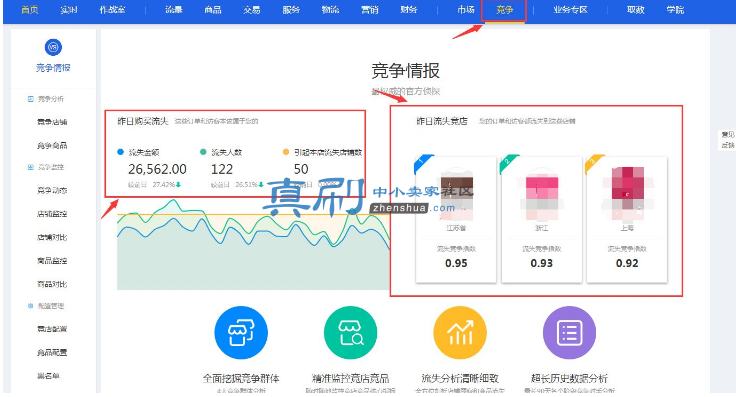Switch to the 交易 navigation tab

point(252,10)
